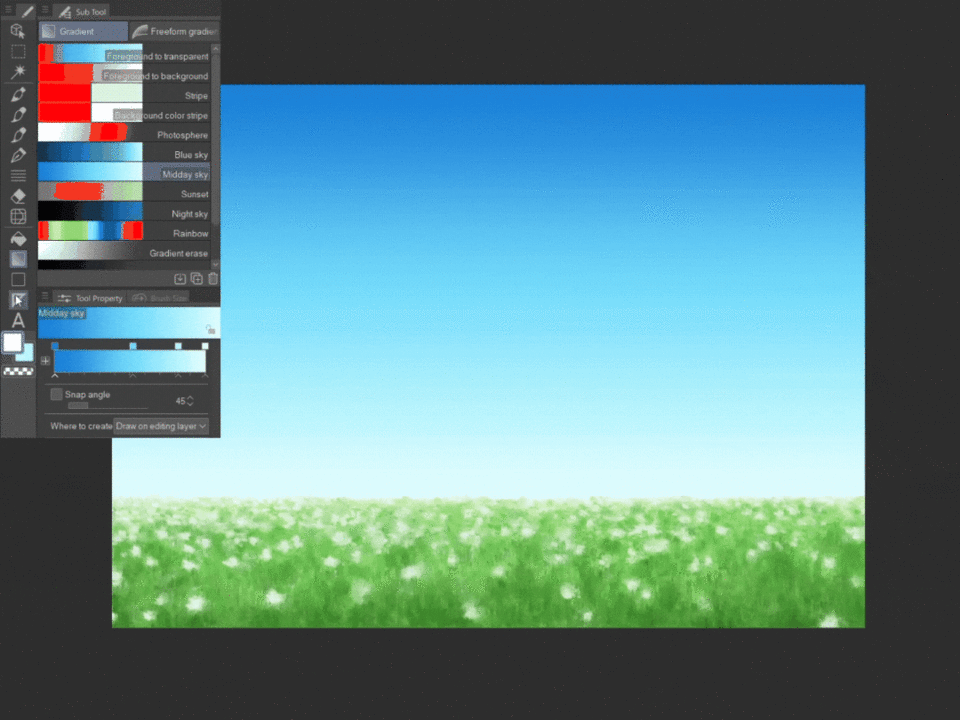
Task: Choose the Stripe gradient
Action: pos(124,93)
